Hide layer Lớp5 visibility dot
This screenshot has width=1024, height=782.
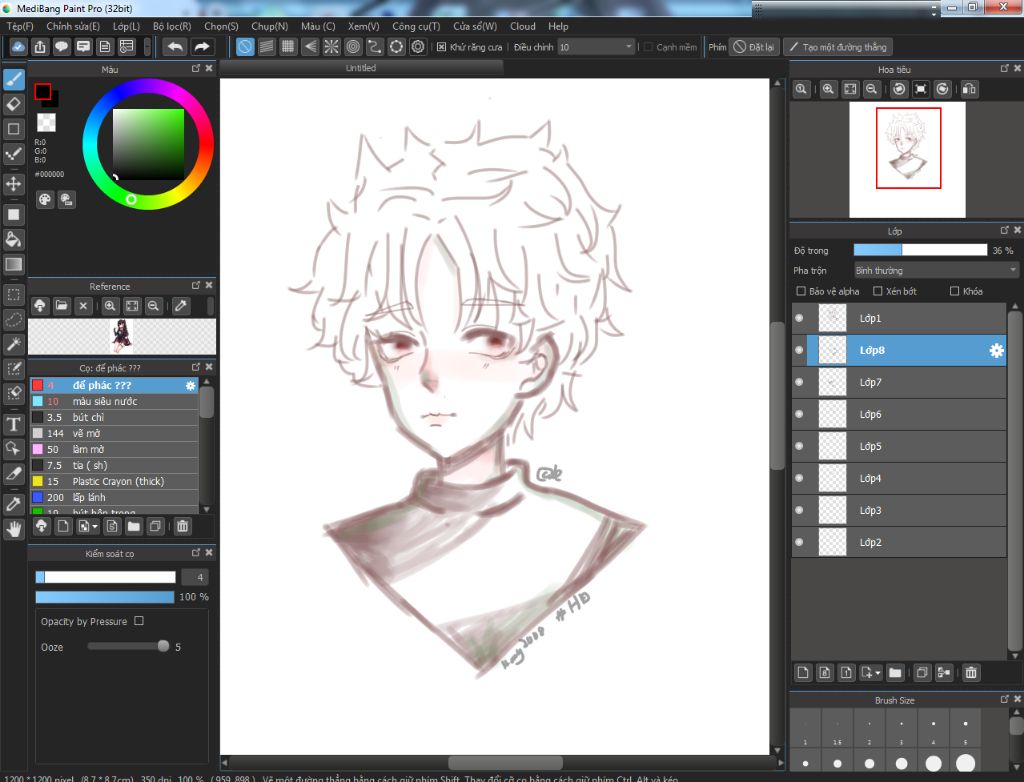click(799, 446)
